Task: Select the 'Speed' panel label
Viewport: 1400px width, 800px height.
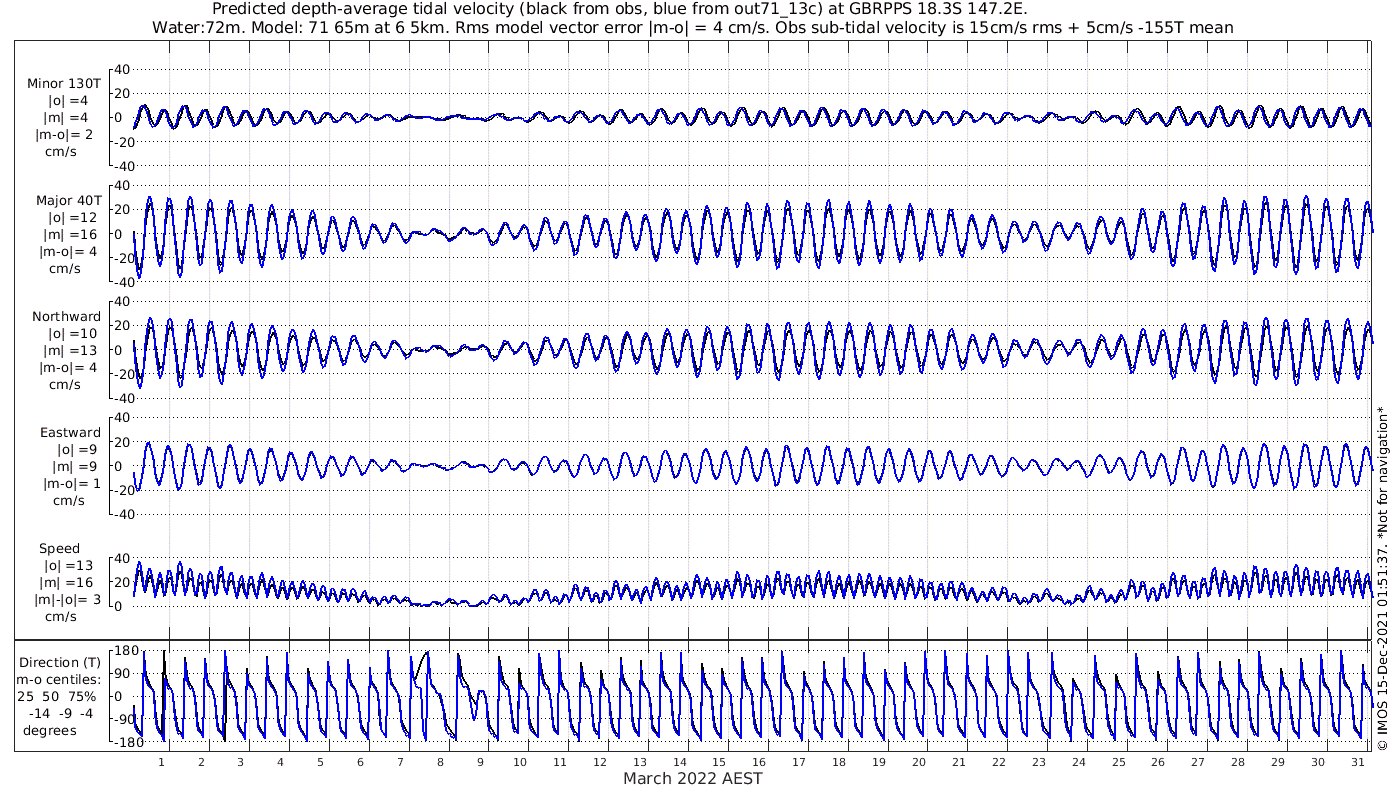Action: [x=60, y=549]
